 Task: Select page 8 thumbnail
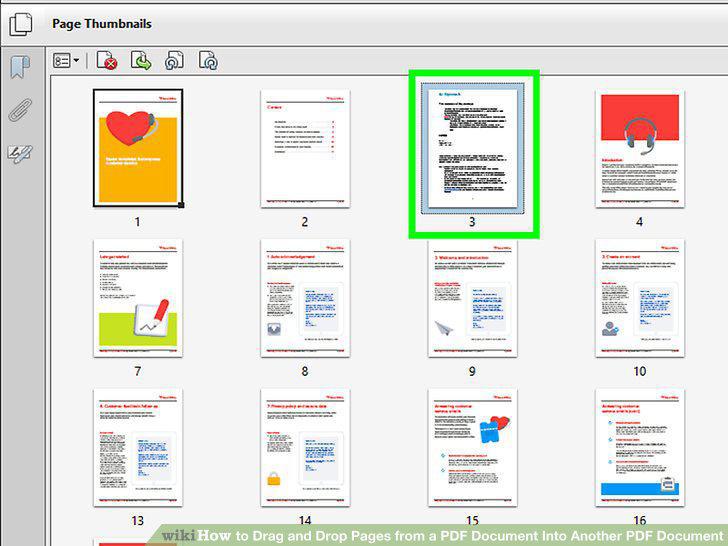pos(305,298)
